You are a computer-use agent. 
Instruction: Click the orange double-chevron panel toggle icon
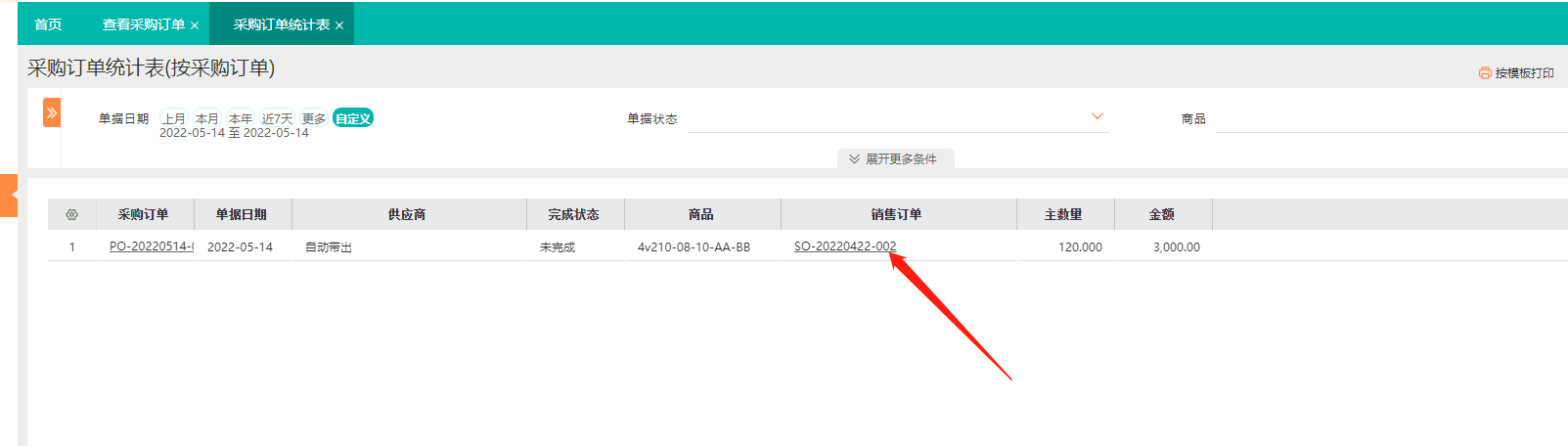tap(52, 112)
